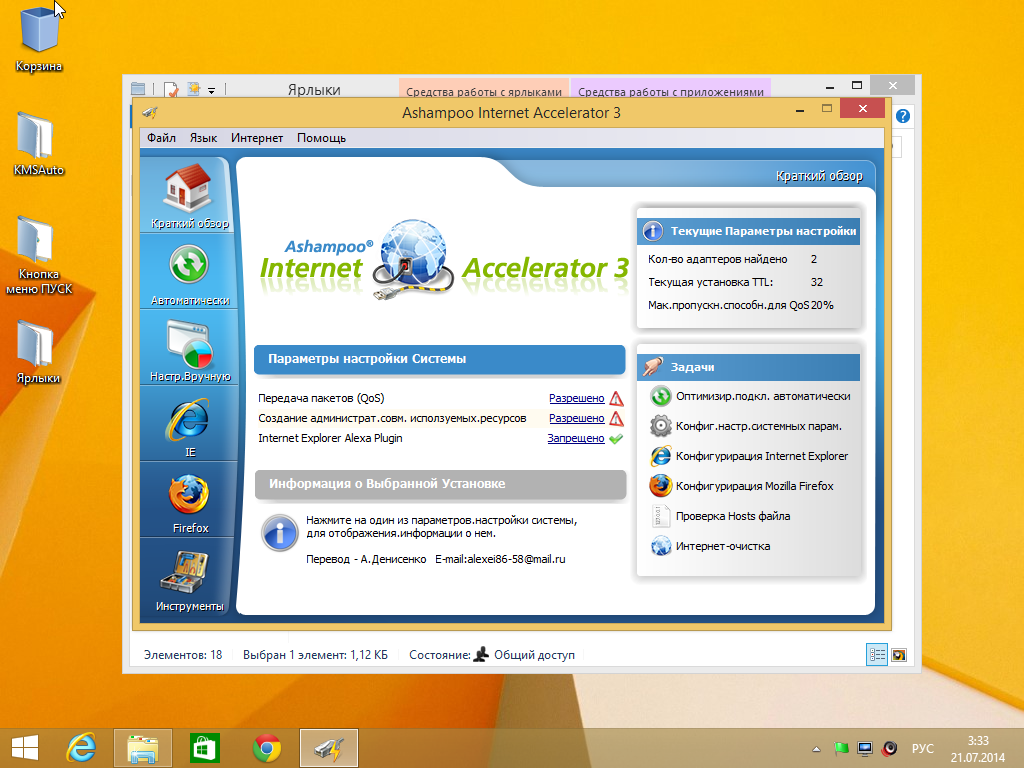Open the Файл menu

point(161,138)
